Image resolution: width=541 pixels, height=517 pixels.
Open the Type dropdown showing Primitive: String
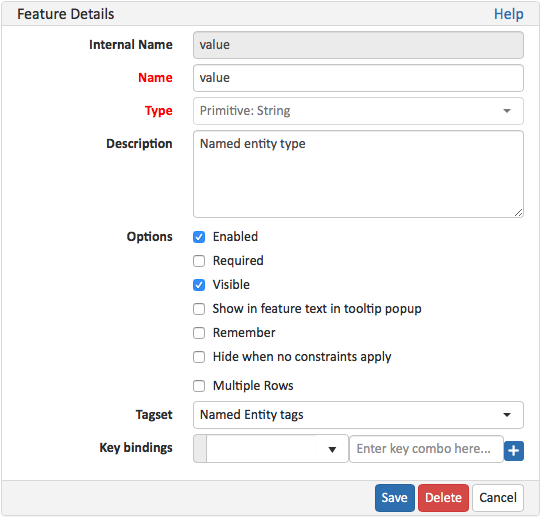[x=358, y=111]
